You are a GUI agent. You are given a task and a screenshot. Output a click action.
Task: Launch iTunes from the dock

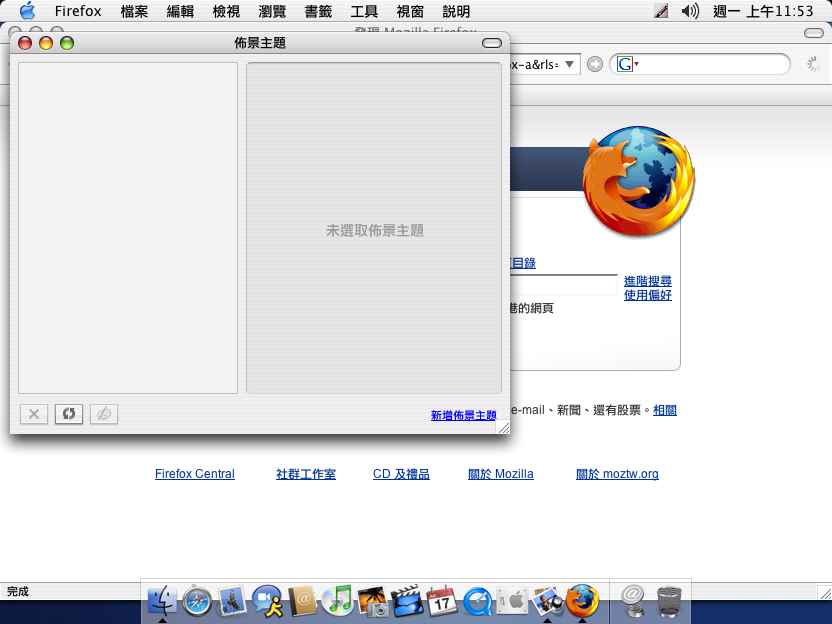(338, 599)
